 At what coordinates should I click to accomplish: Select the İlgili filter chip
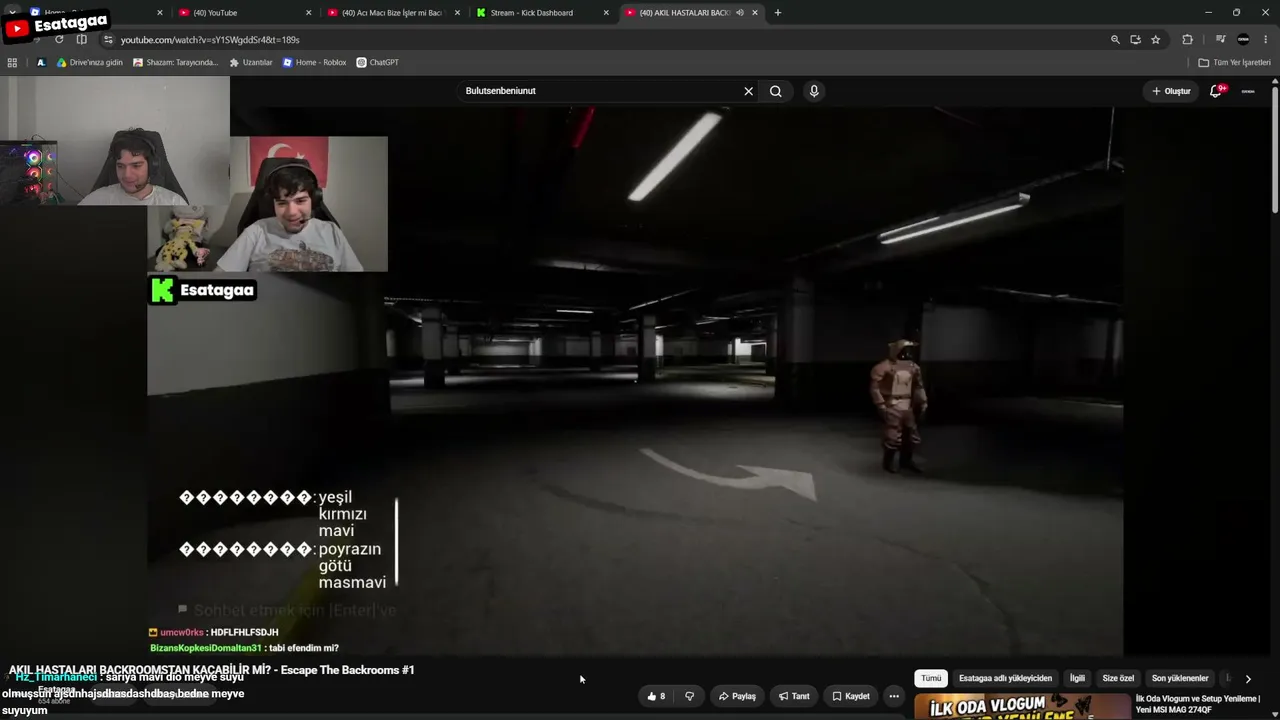pos(1077,678)
